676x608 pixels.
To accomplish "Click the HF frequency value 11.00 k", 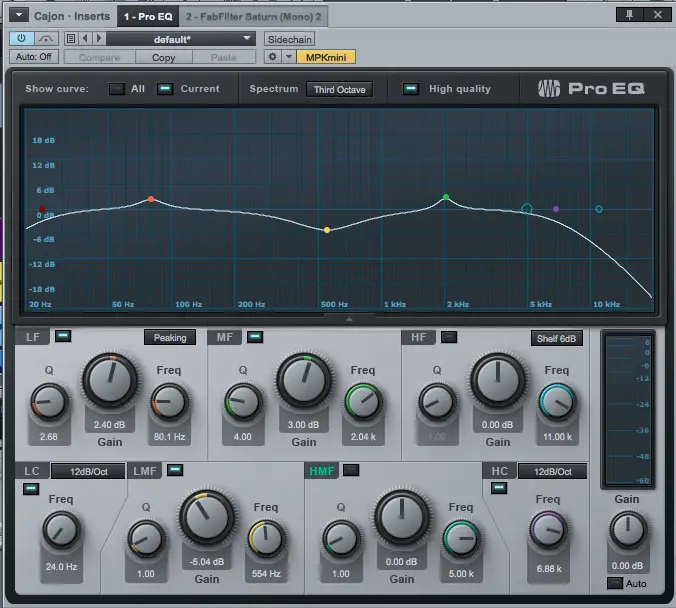I will [557, 437].
